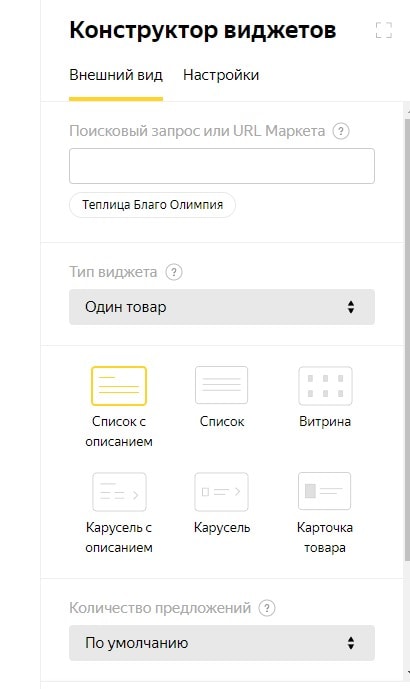
Task: Open the "Один товар" widget type dropdown
Action: [x=222, y=307]
